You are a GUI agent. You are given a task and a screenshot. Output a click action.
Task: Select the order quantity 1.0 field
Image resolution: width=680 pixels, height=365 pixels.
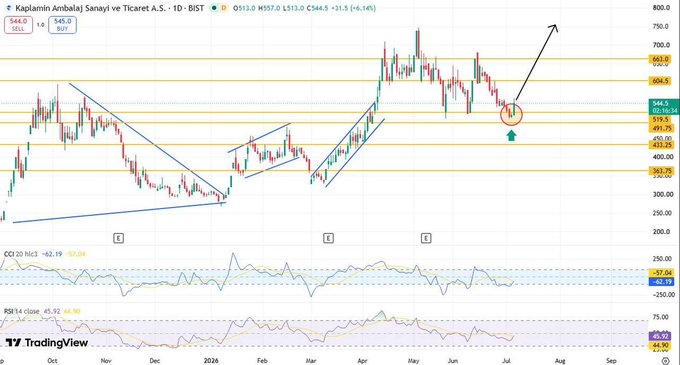click(40, 25)
